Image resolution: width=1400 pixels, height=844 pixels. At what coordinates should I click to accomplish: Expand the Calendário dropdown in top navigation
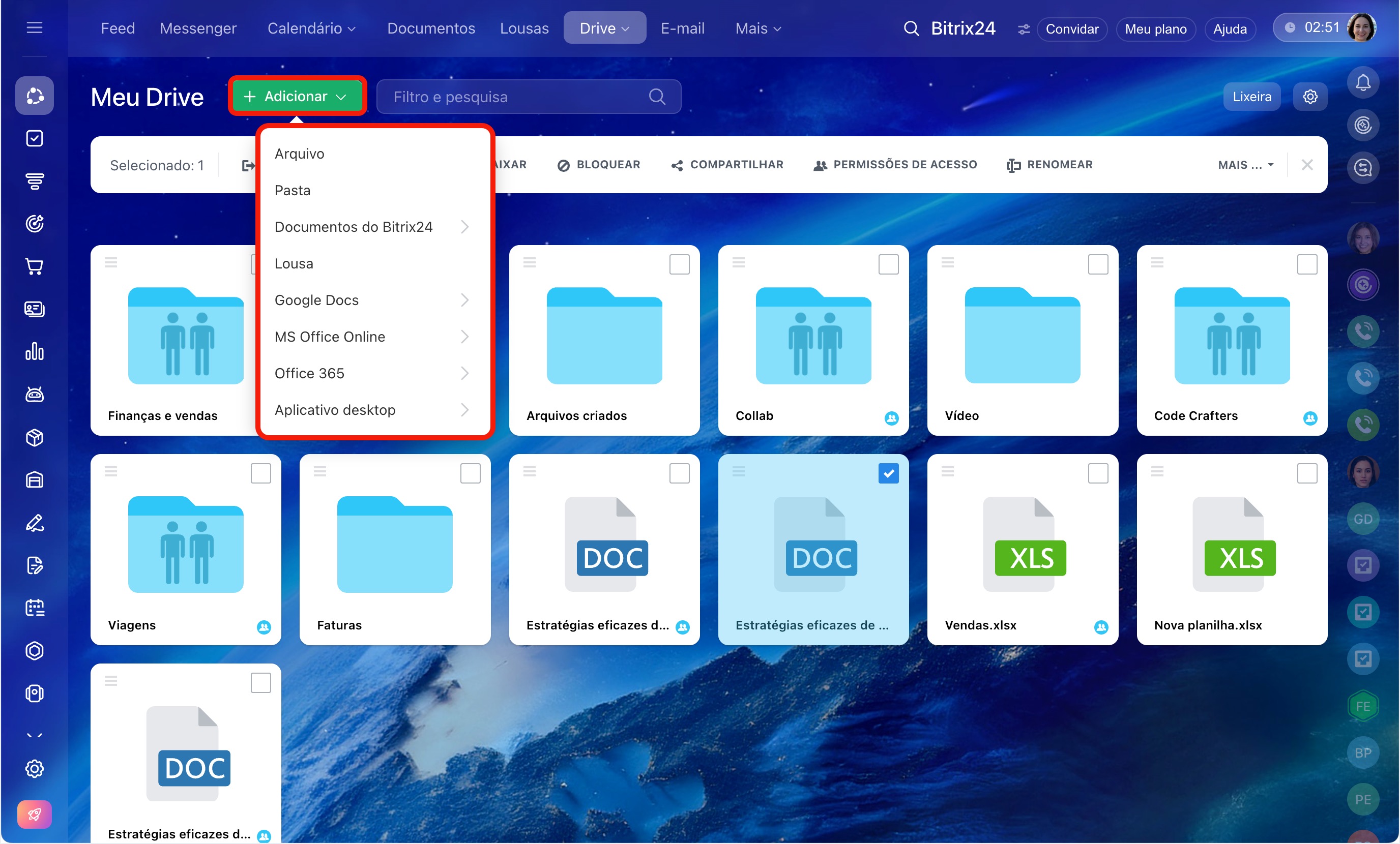[311, 28]
